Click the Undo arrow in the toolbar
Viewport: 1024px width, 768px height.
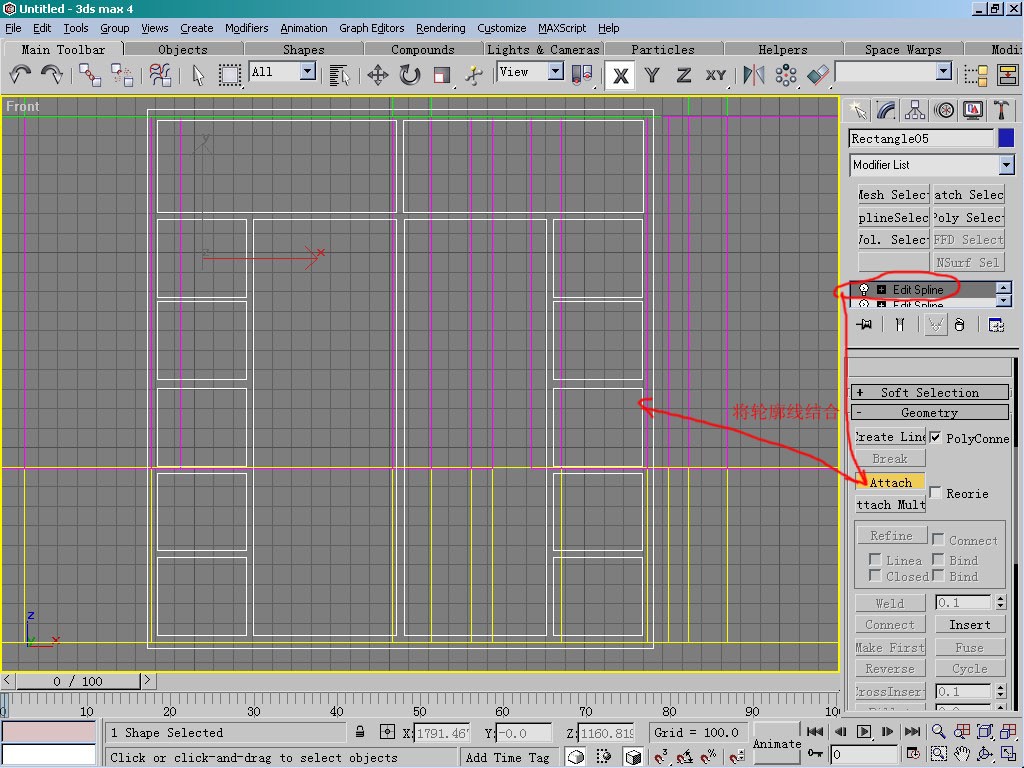tap(20, 74)
